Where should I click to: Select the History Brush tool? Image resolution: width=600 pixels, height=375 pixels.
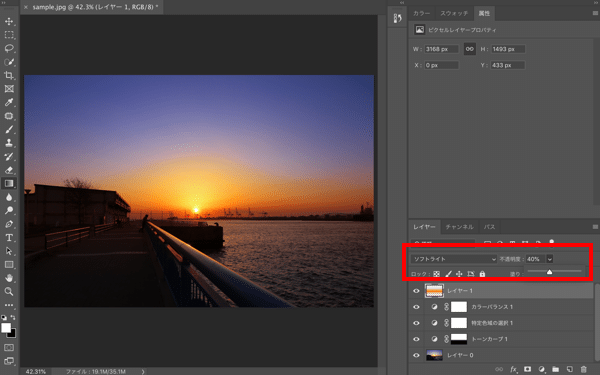[9, 156]
